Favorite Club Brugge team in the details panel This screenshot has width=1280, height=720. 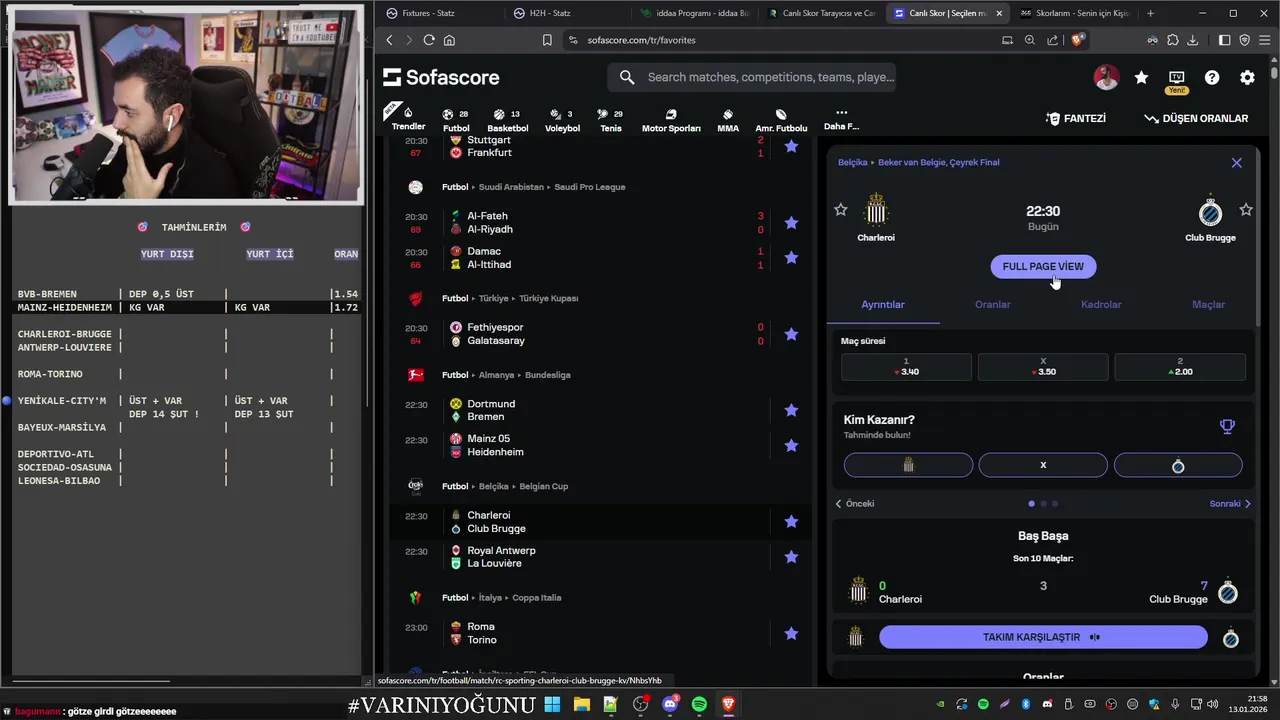coord(1245,209)
